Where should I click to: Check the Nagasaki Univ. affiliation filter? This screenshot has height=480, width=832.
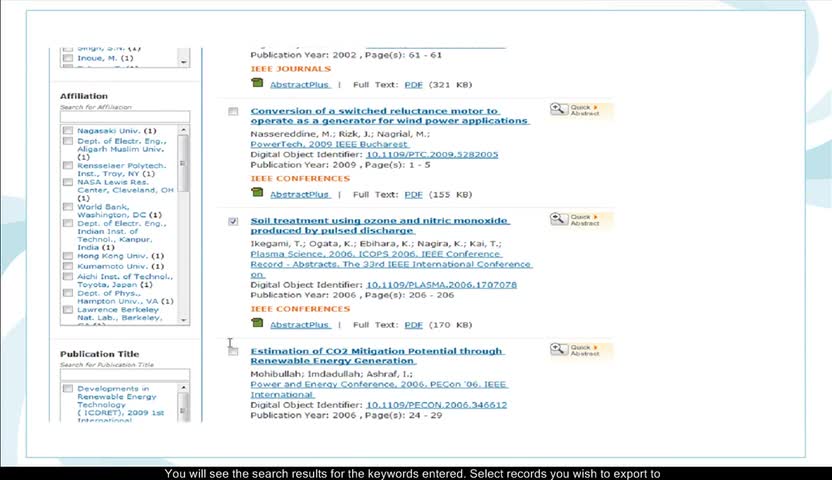68,130
